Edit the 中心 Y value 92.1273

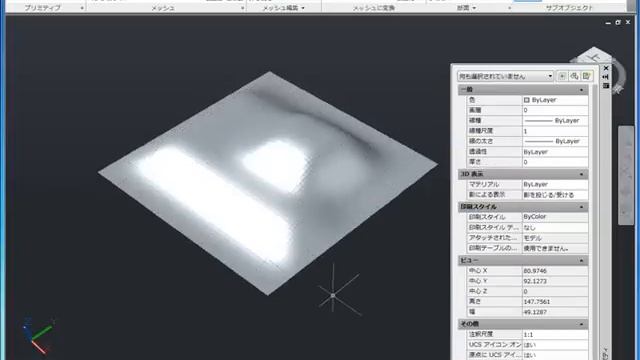click(555, 281)
